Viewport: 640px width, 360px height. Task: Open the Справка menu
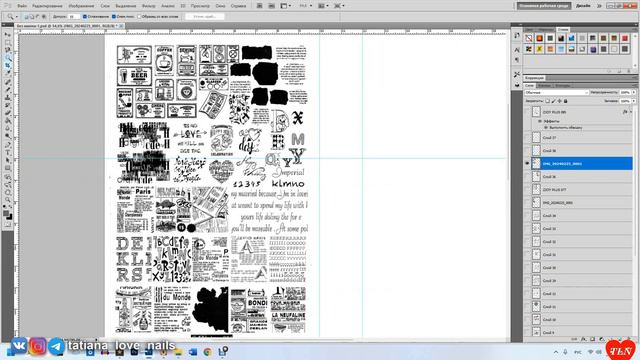[238, 6]
